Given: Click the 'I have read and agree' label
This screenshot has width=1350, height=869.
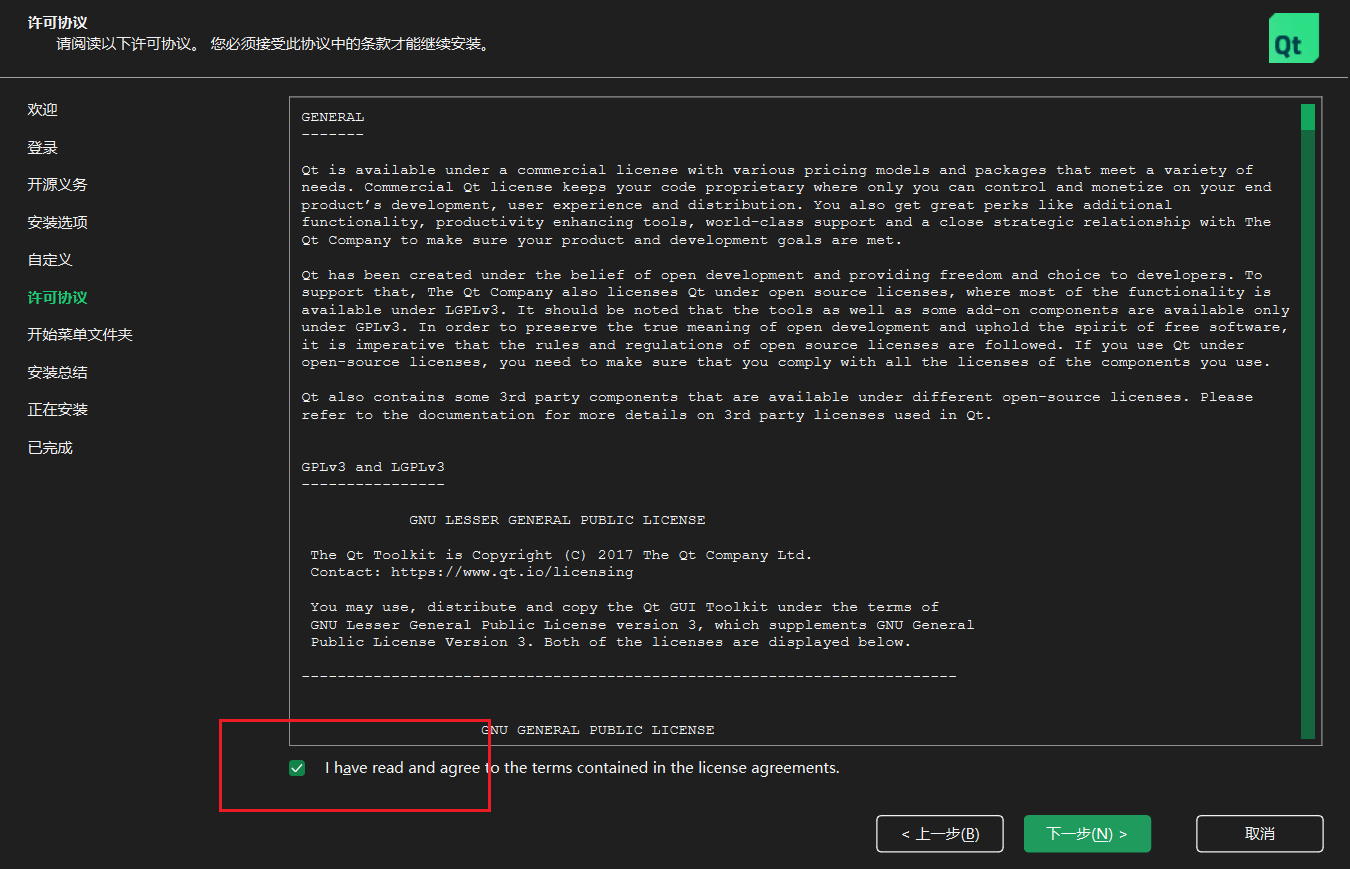Looking at the screenshot, I should click(x=582, y=768).
